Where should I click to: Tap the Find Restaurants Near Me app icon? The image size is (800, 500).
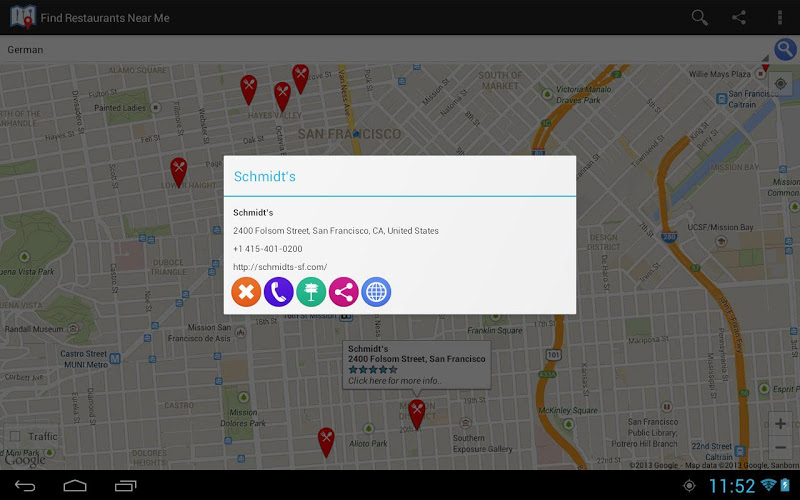tap(22, 17)
